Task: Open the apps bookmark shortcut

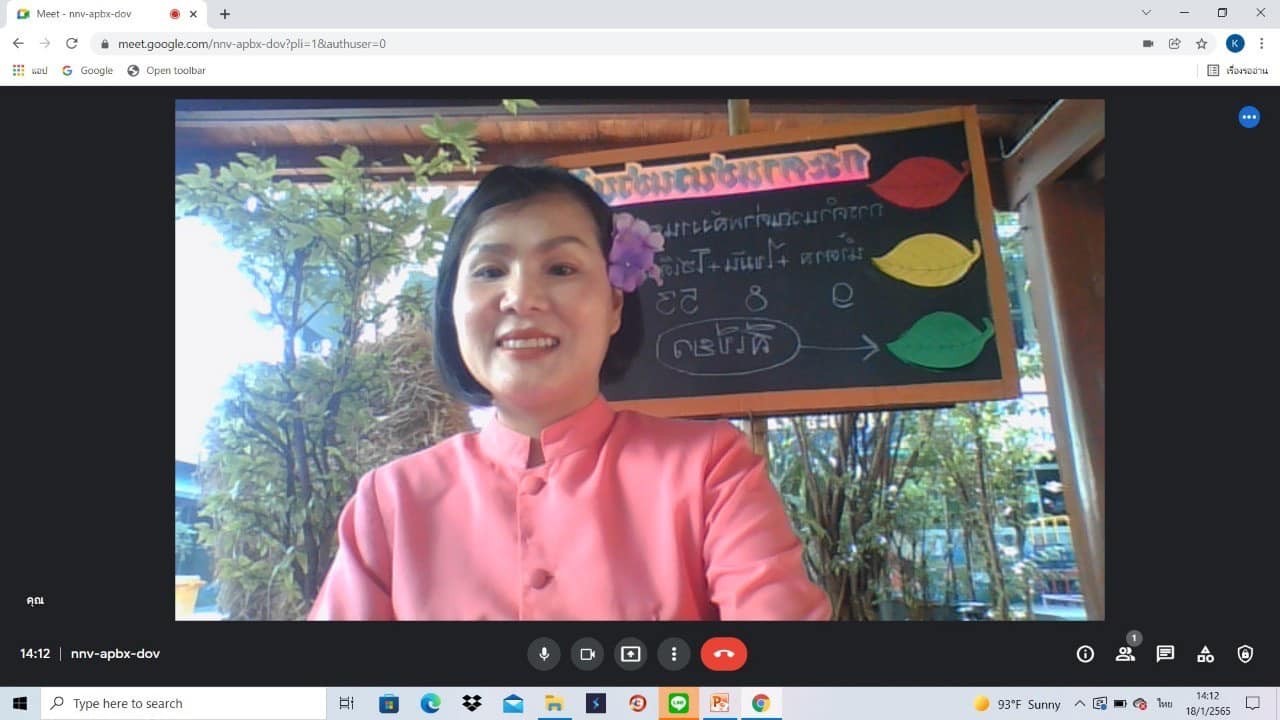Action: click(x=30, y=71)
